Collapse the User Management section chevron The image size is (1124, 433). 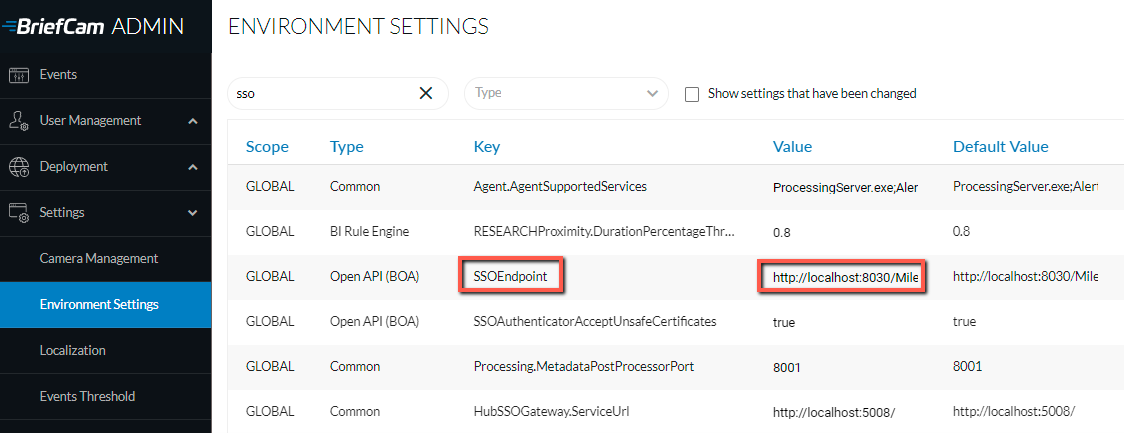pyautogui.click(x=192, y=121)
